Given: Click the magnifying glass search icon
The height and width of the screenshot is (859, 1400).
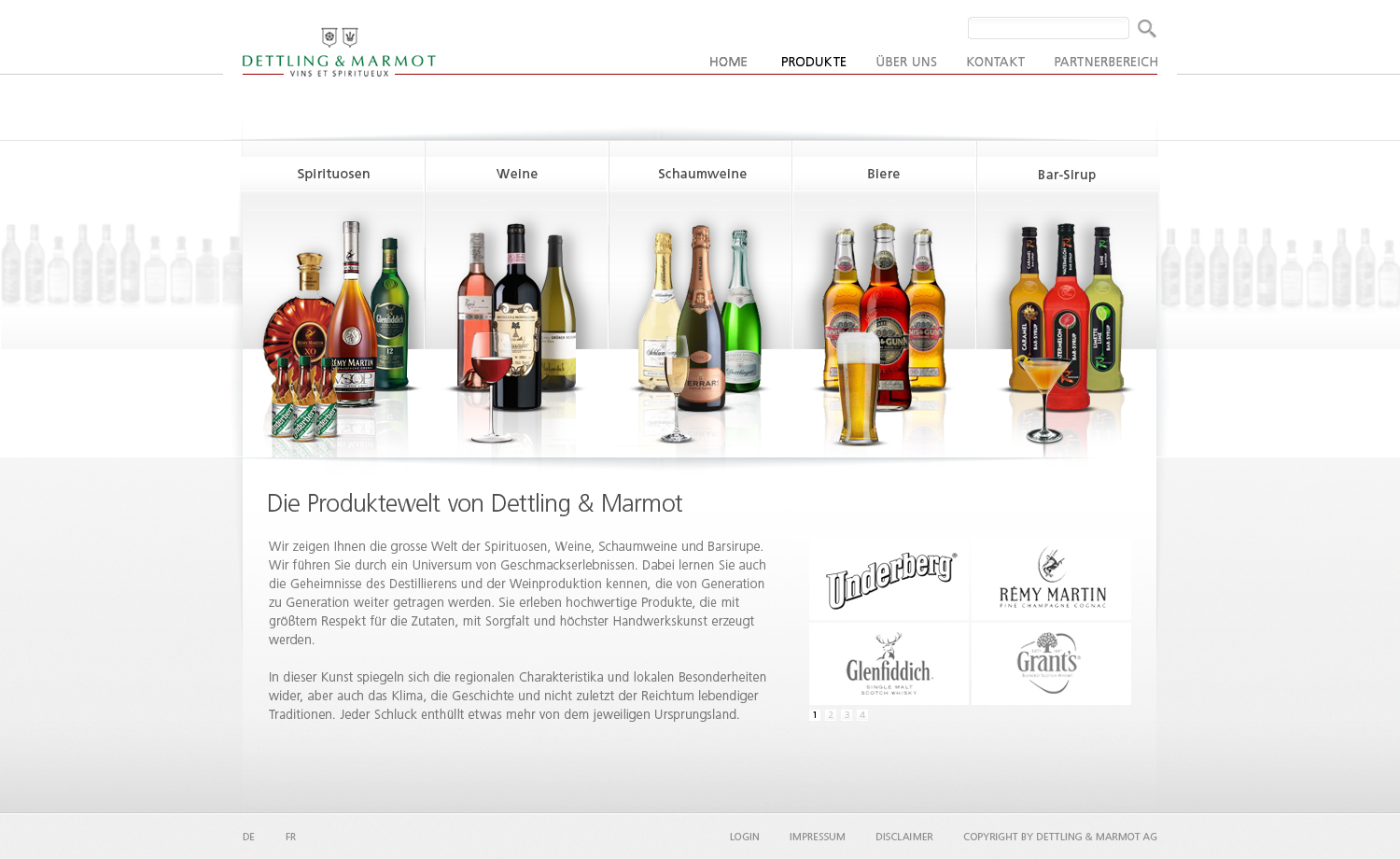Looking at the screenshot, I should coord(1146,29).
